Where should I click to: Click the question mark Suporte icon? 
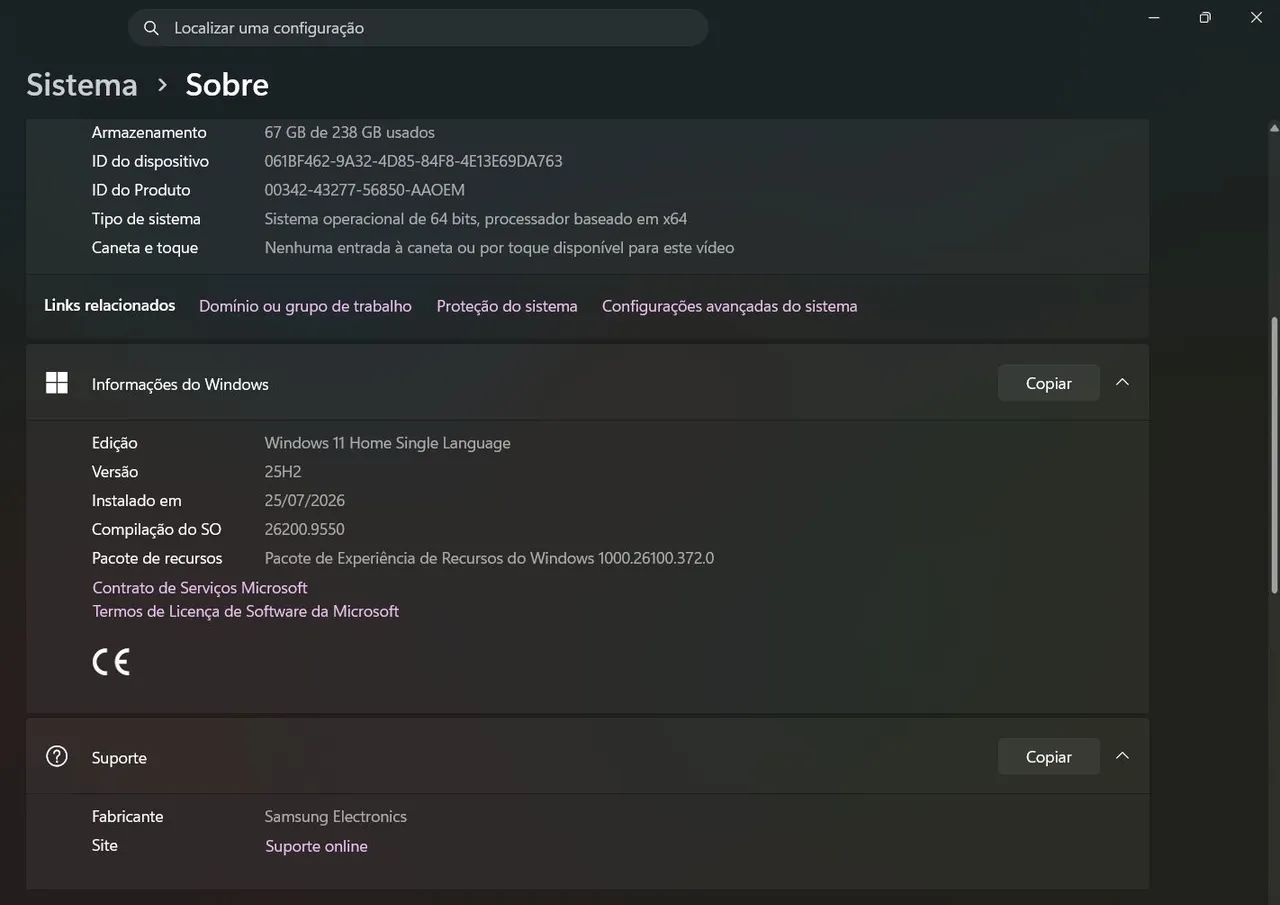pos(57,757)
